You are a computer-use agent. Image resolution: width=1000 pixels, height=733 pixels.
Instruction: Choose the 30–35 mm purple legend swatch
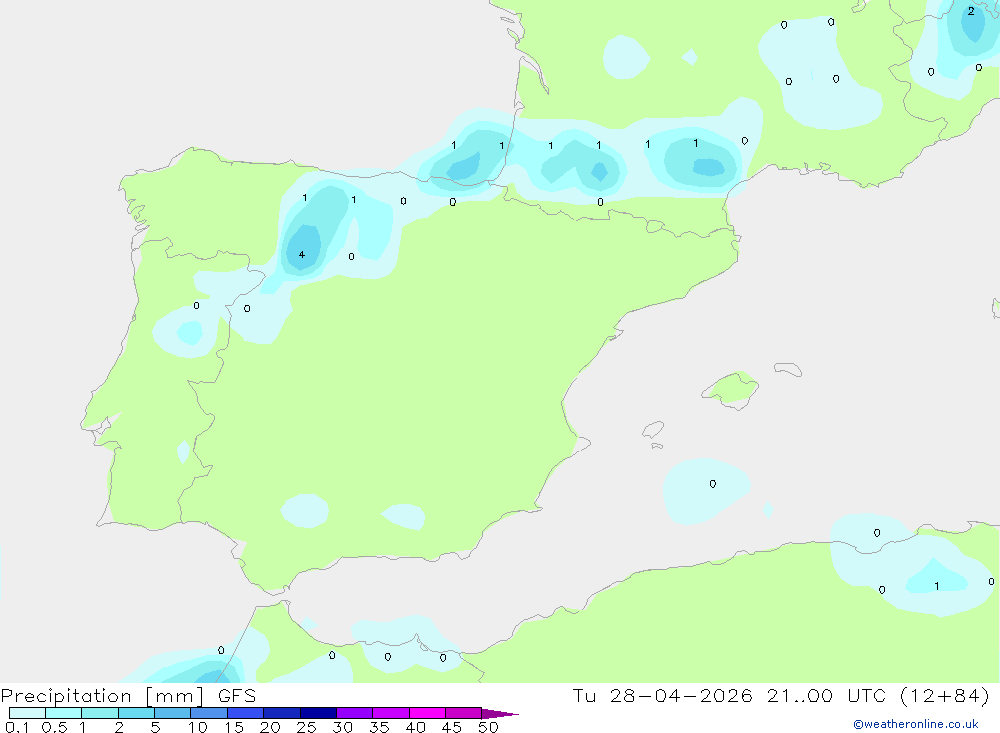point(354,713)
